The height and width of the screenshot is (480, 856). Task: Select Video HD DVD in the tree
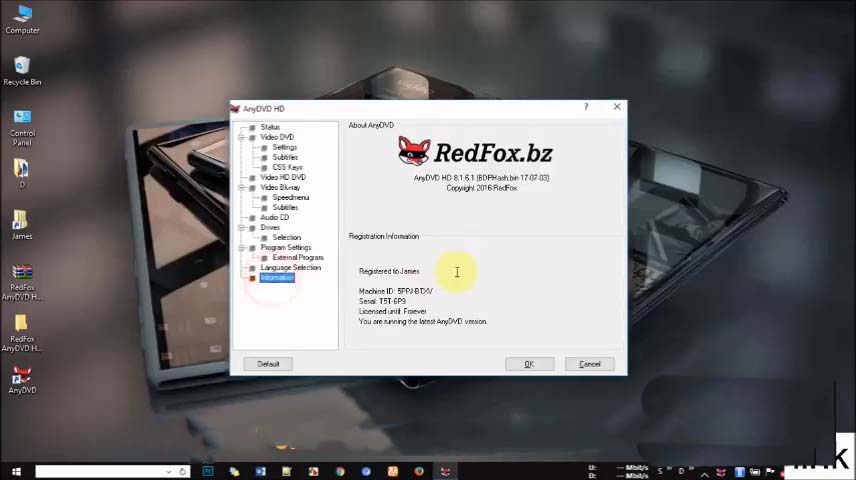click(283, 177)
